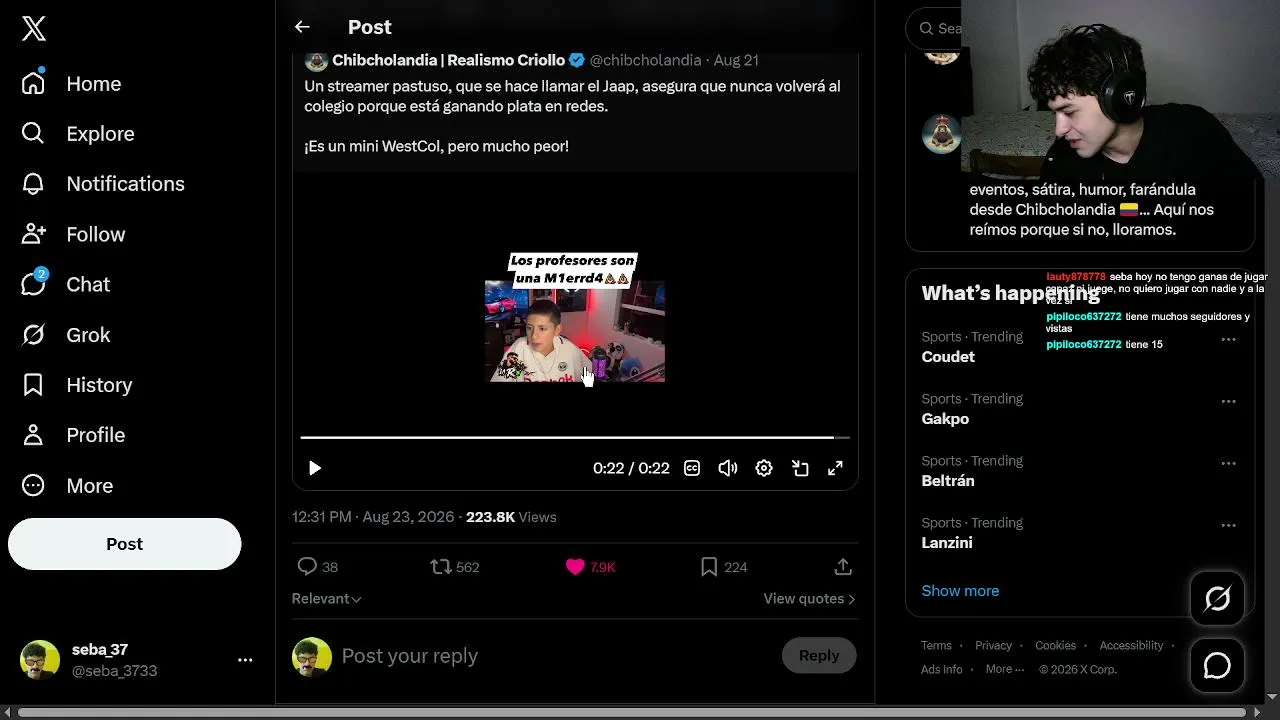The height and width of the screenshot is (720, 1280).
Task: Open Home from the sidebar
Action: (71, 84)
